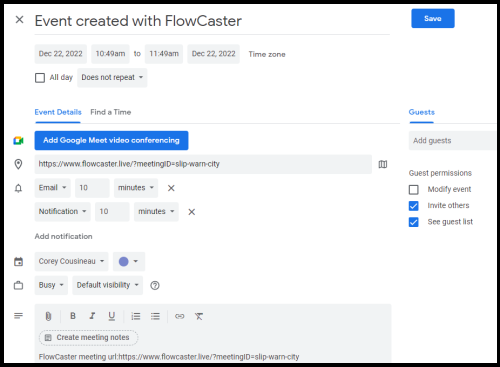This screenshot has height=367, width=500.
Task: Uncheck the Invite others permission
Action: [x=414, y=206]
